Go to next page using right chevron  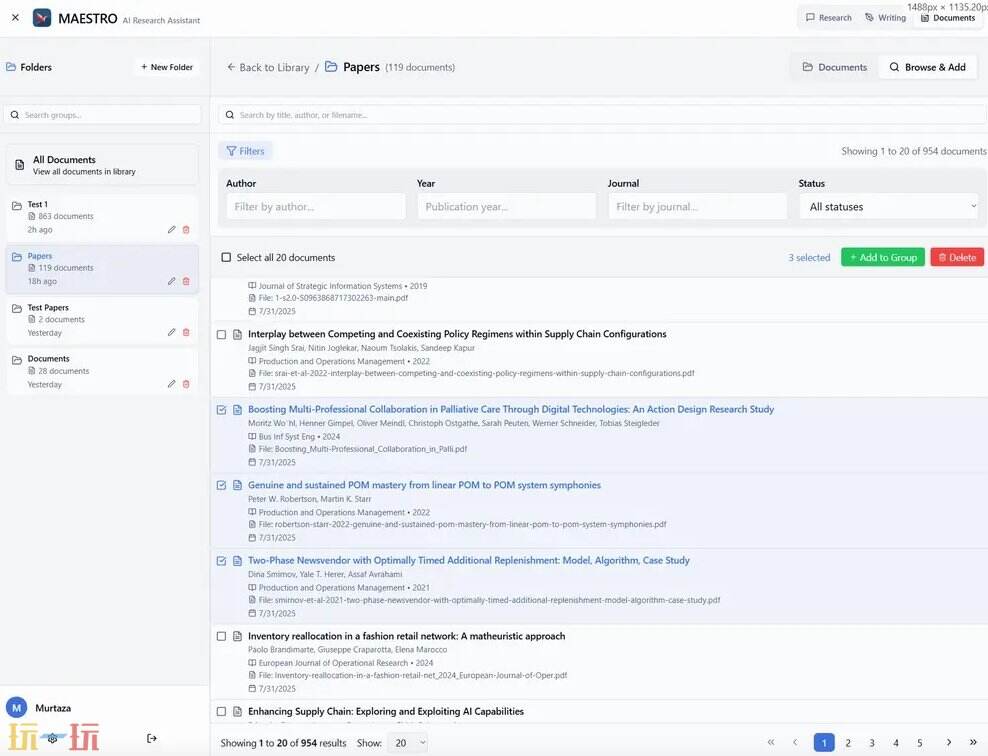(x=948, y=743)
